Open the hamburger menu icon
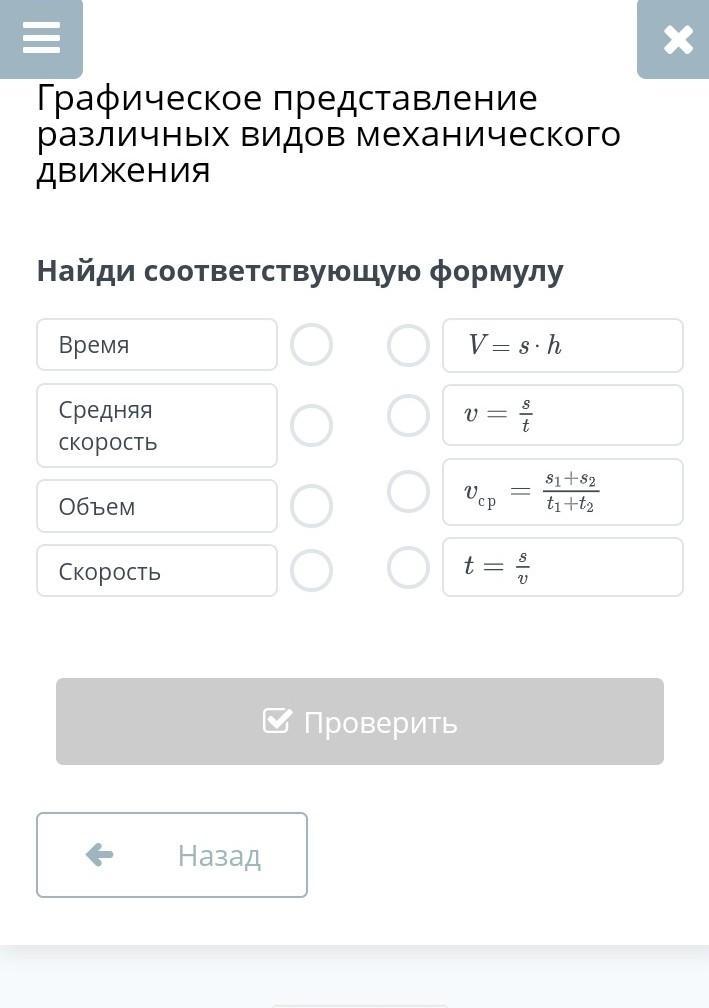 pyautogui.click(x=41, y=38)
